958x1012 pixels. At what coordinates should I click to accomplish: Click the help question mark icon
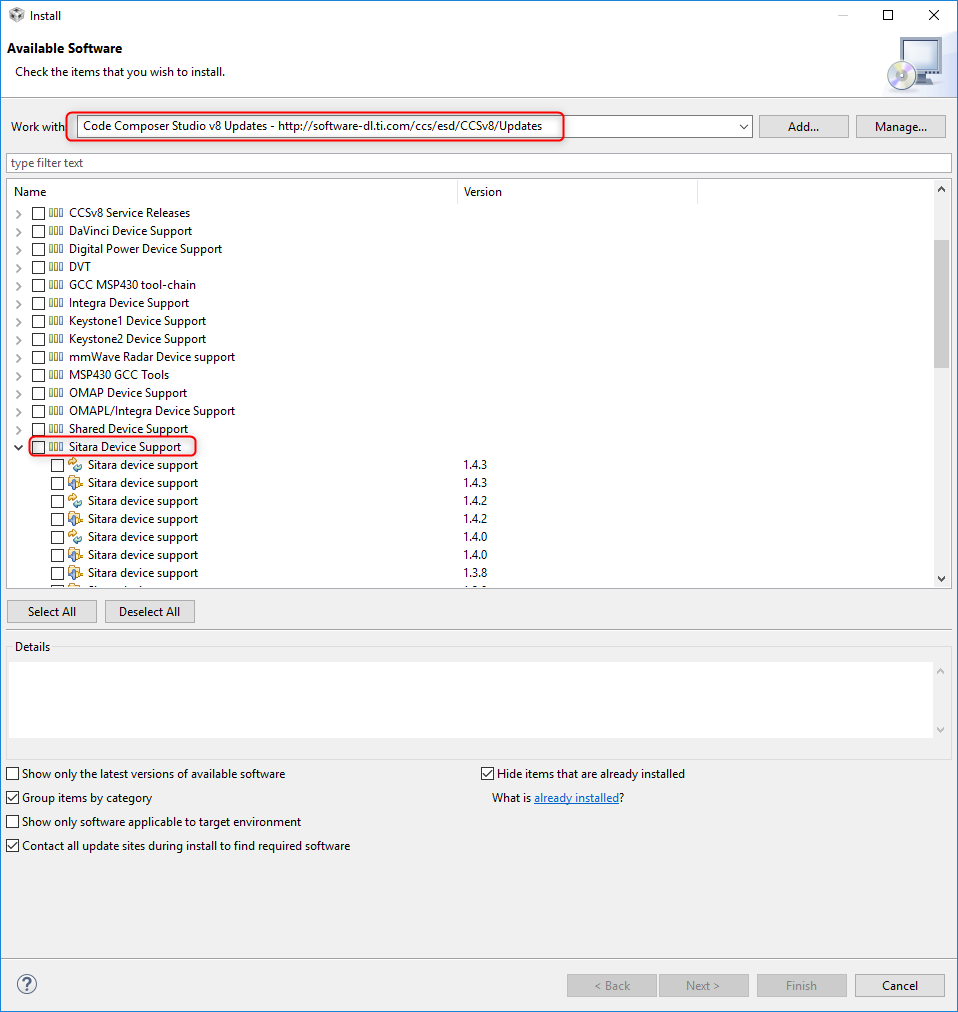click(26, 984)
